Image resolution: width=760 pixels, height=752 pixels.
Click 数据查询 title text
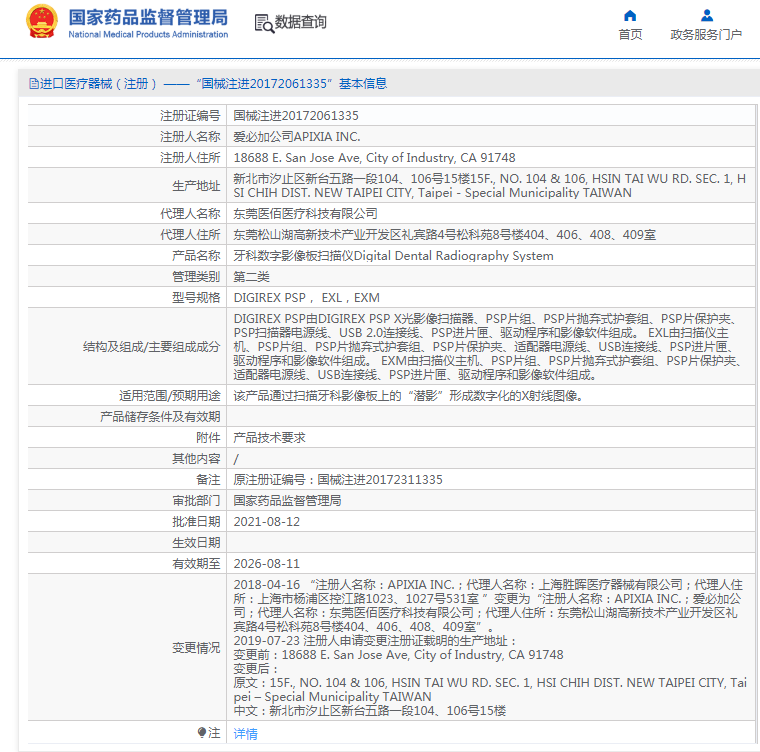pos(301,22)
